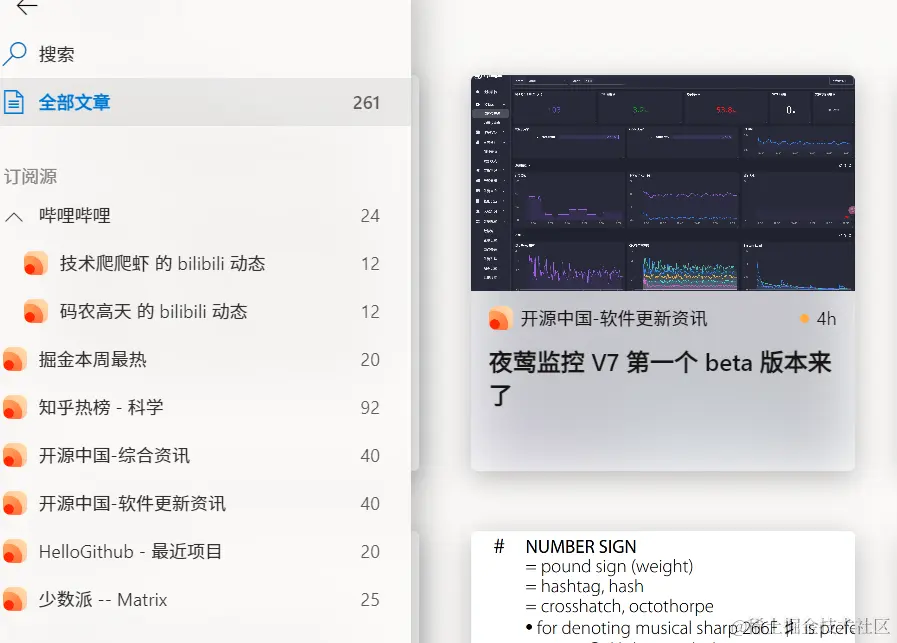Open the 掘金本周最热 feed
The image size is (897, 643).
[205, 360]
